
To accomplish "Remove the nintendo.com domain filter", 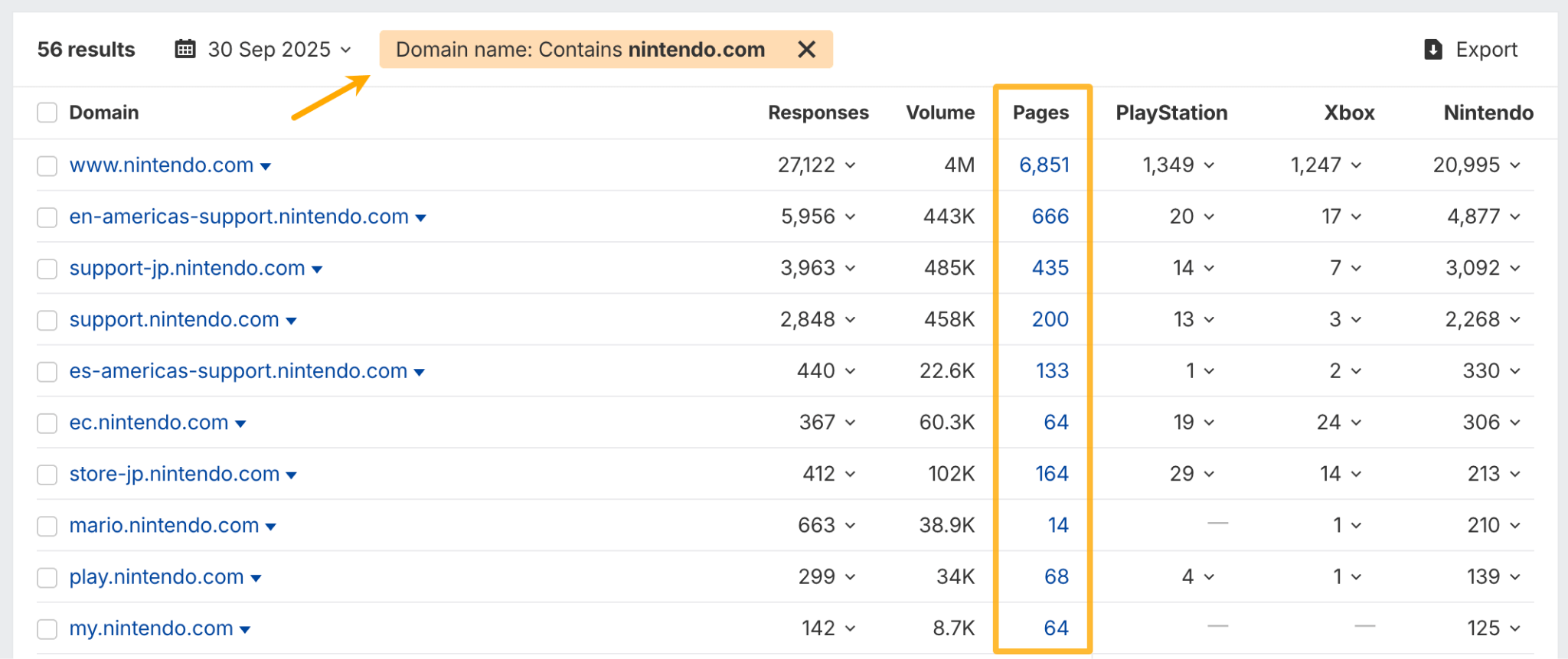I will (x=806, y=50).
